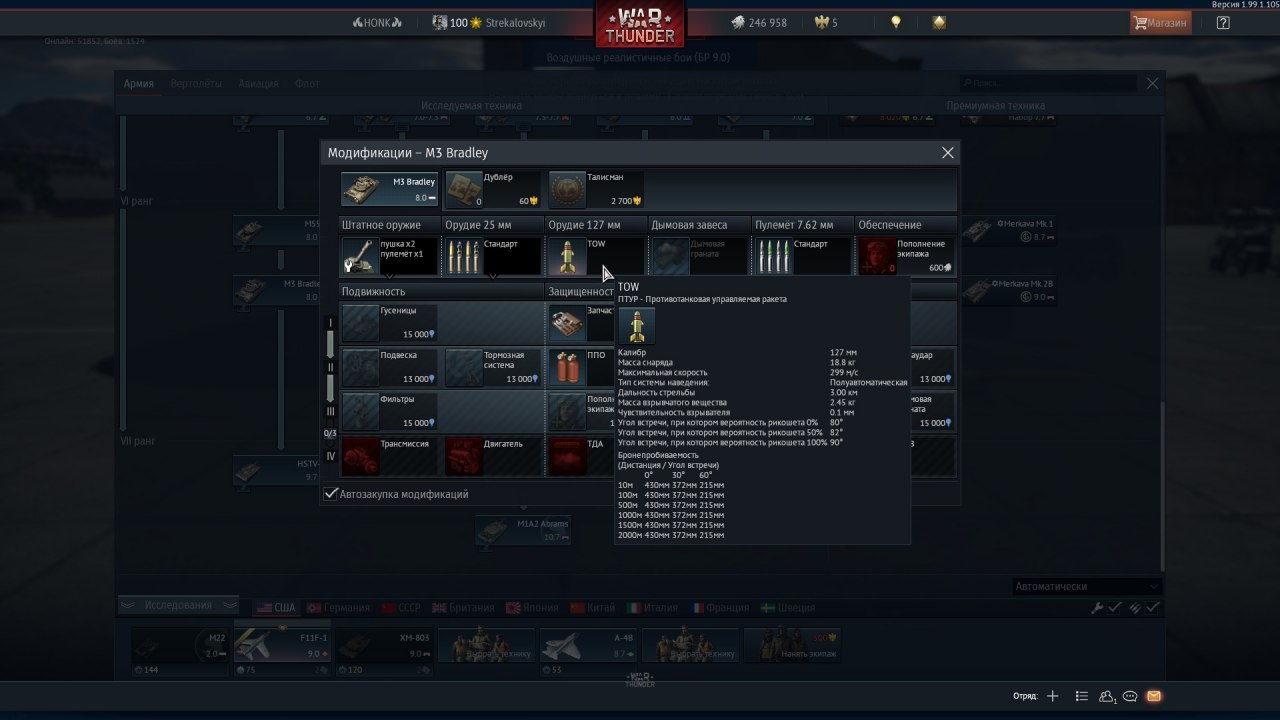
Task: Select the Запчасти modification
Action: tap(581, 323)
